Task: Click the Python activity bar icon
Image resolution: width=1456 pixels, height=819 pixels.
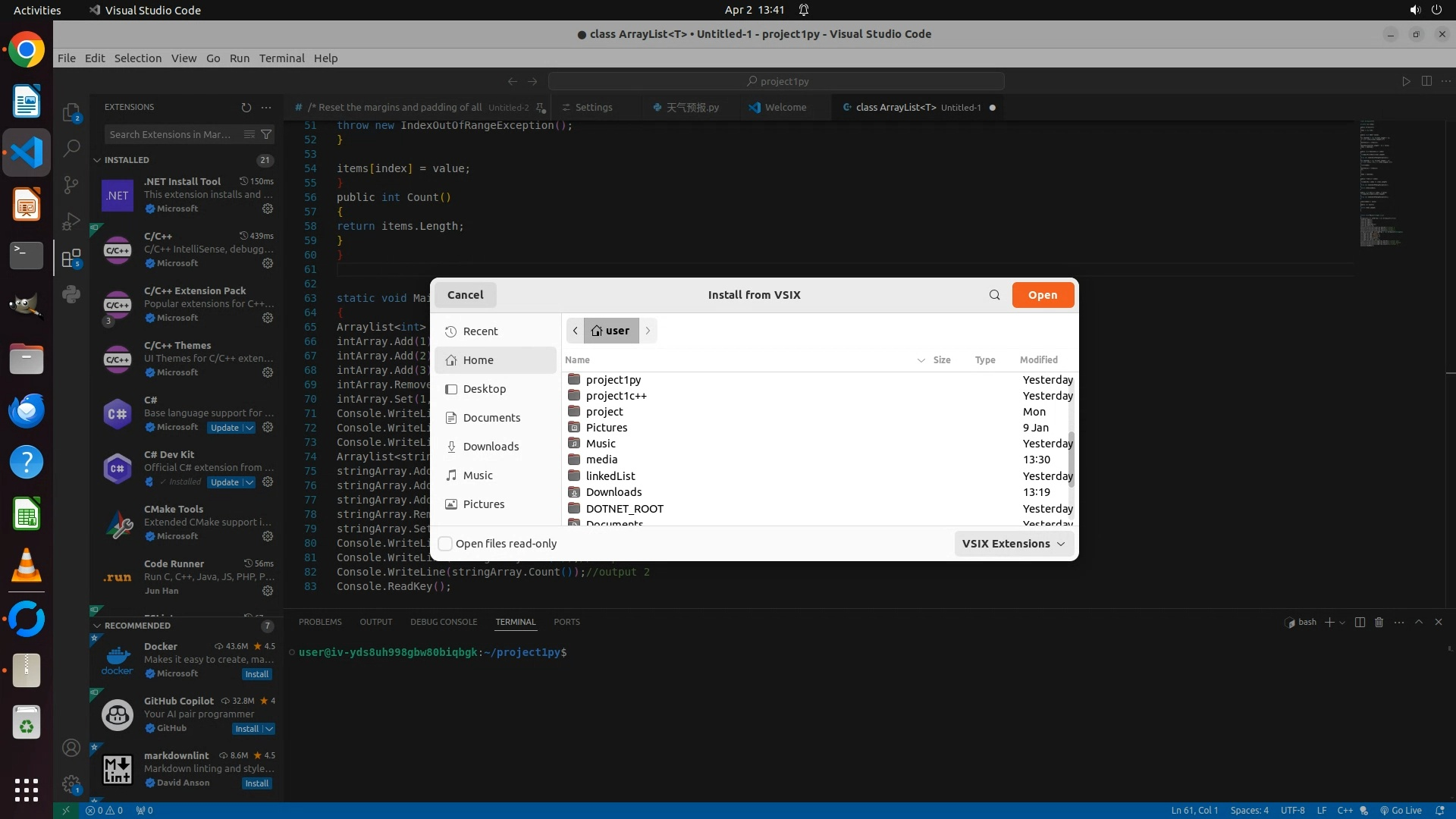Action: point(71,294)
